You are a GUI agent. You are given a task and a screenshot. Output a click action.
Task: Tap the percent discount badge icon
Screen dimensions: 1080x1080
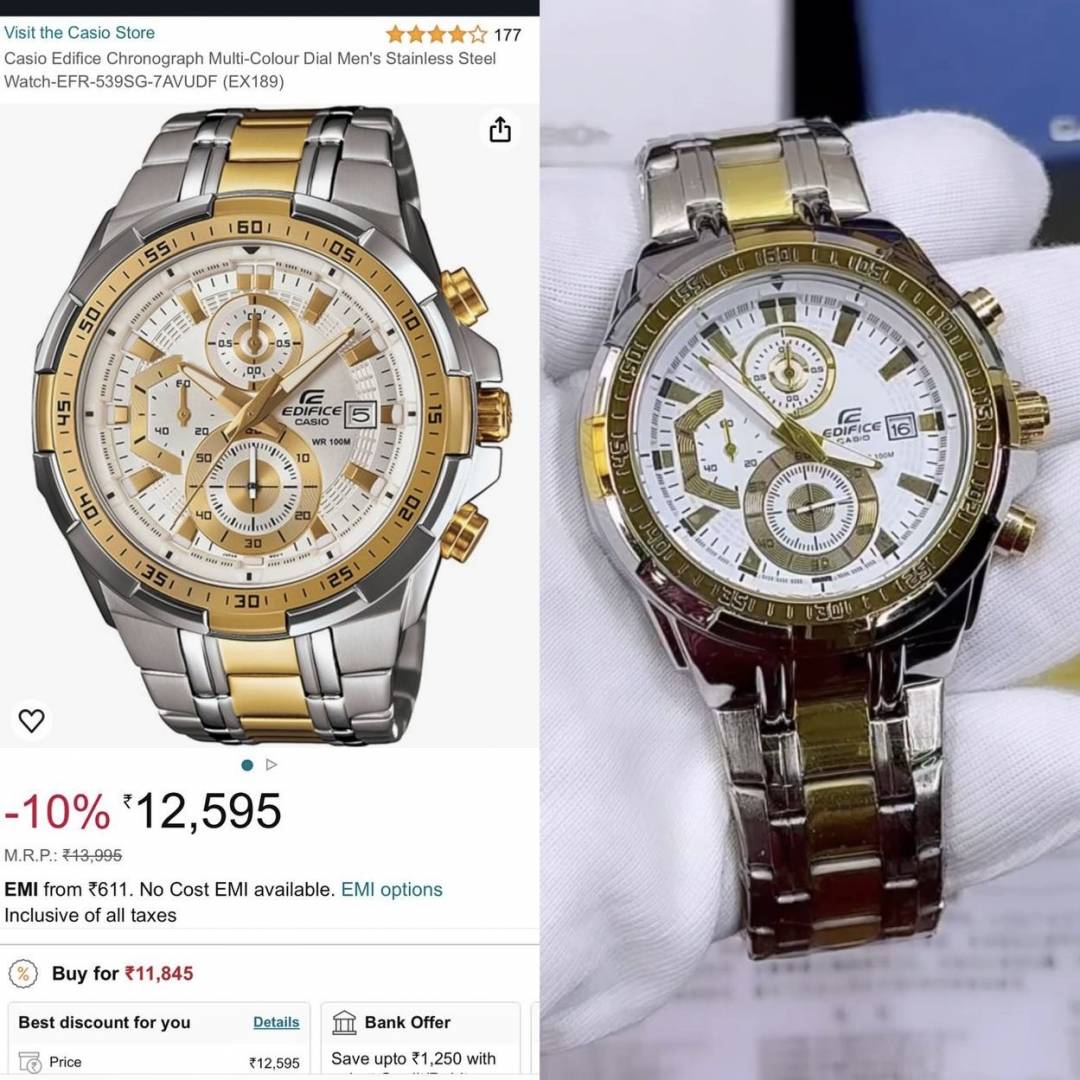(x=23, y=974)
